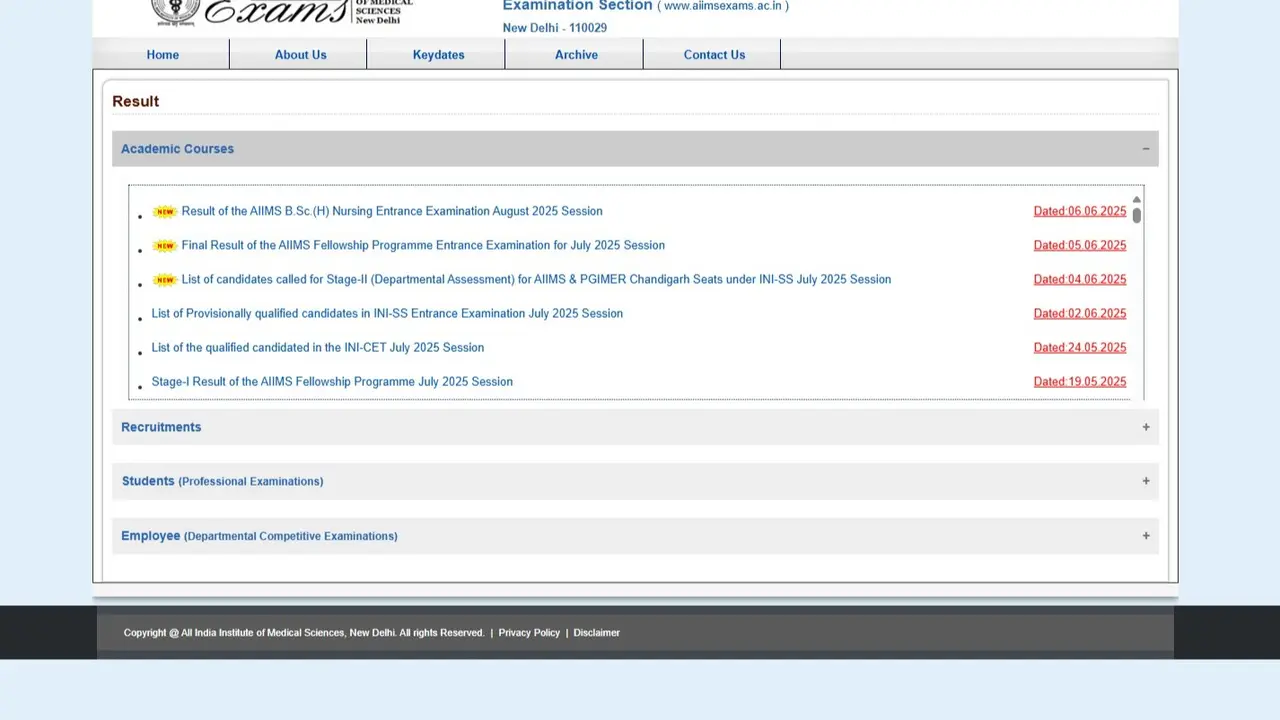This screenshot has width=1280, height=720.
Task: Click the plus icon on Students section
Action: click(x=1146, y=481)
